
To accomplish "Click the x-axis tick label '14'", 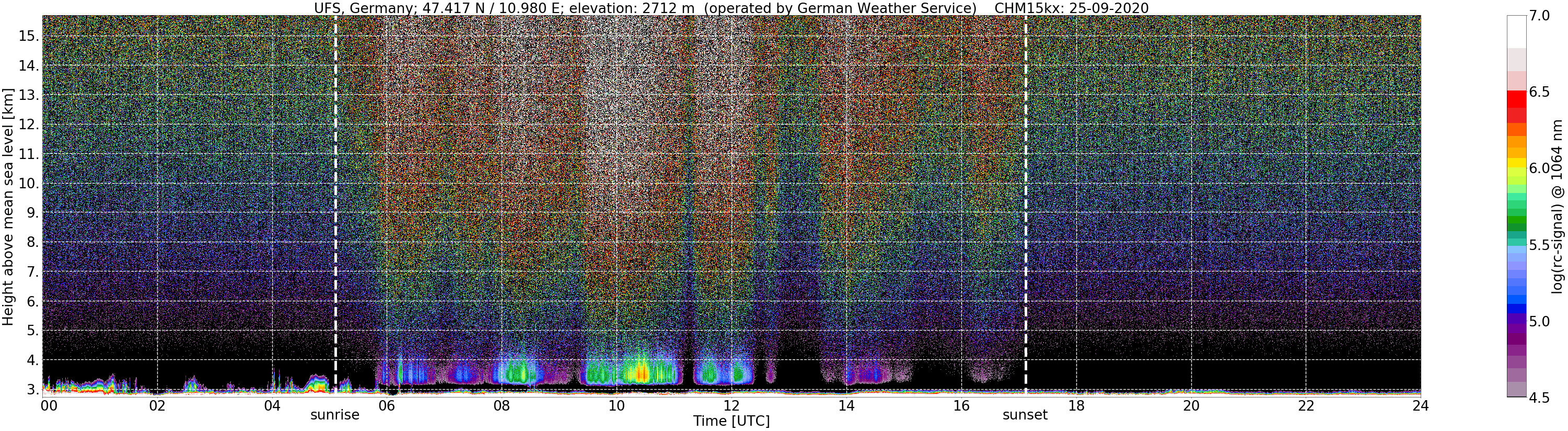I will (846, 405).
